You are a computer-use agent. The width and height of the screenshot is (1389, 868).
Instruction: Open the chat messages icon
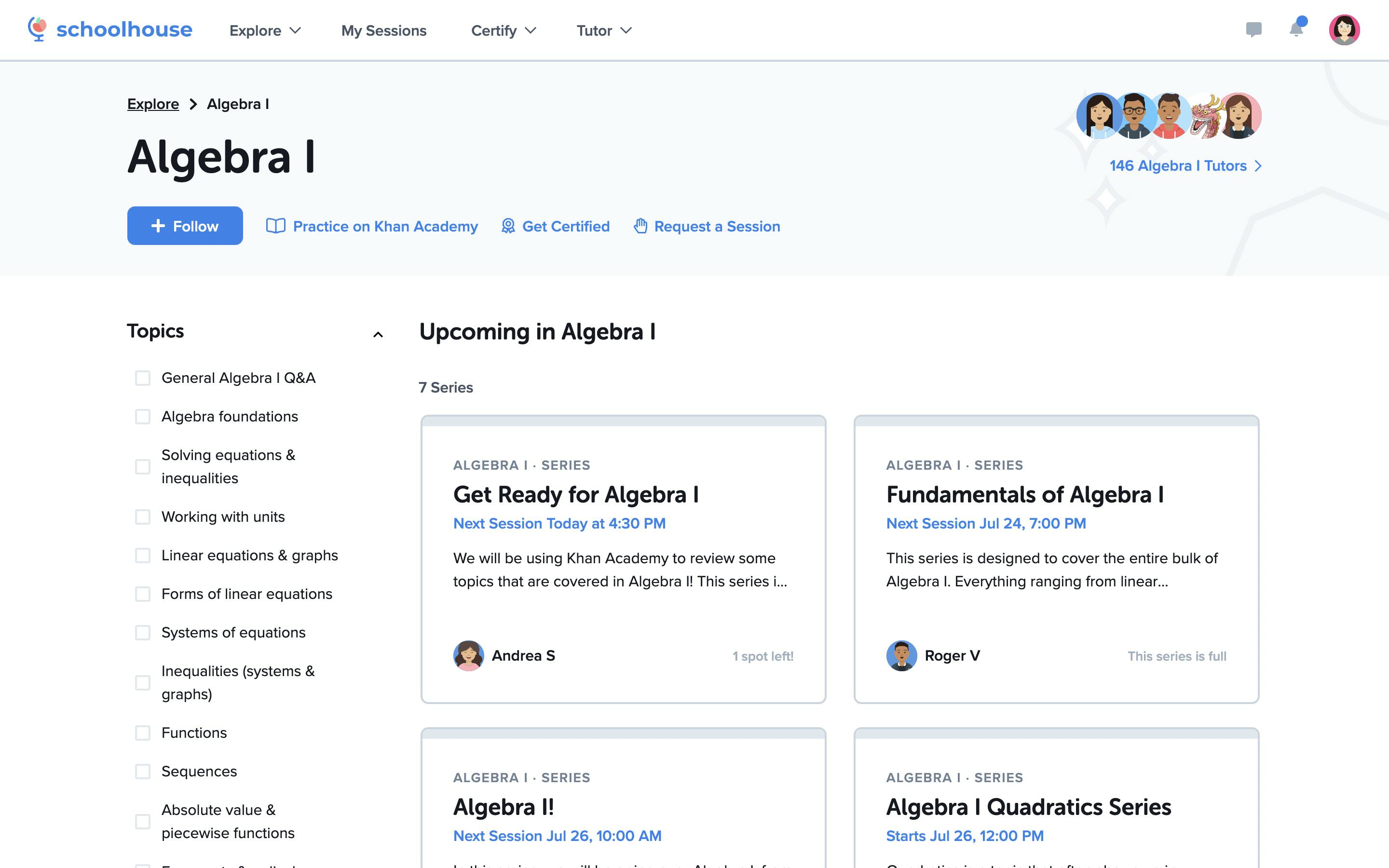tap(1253, 30)
